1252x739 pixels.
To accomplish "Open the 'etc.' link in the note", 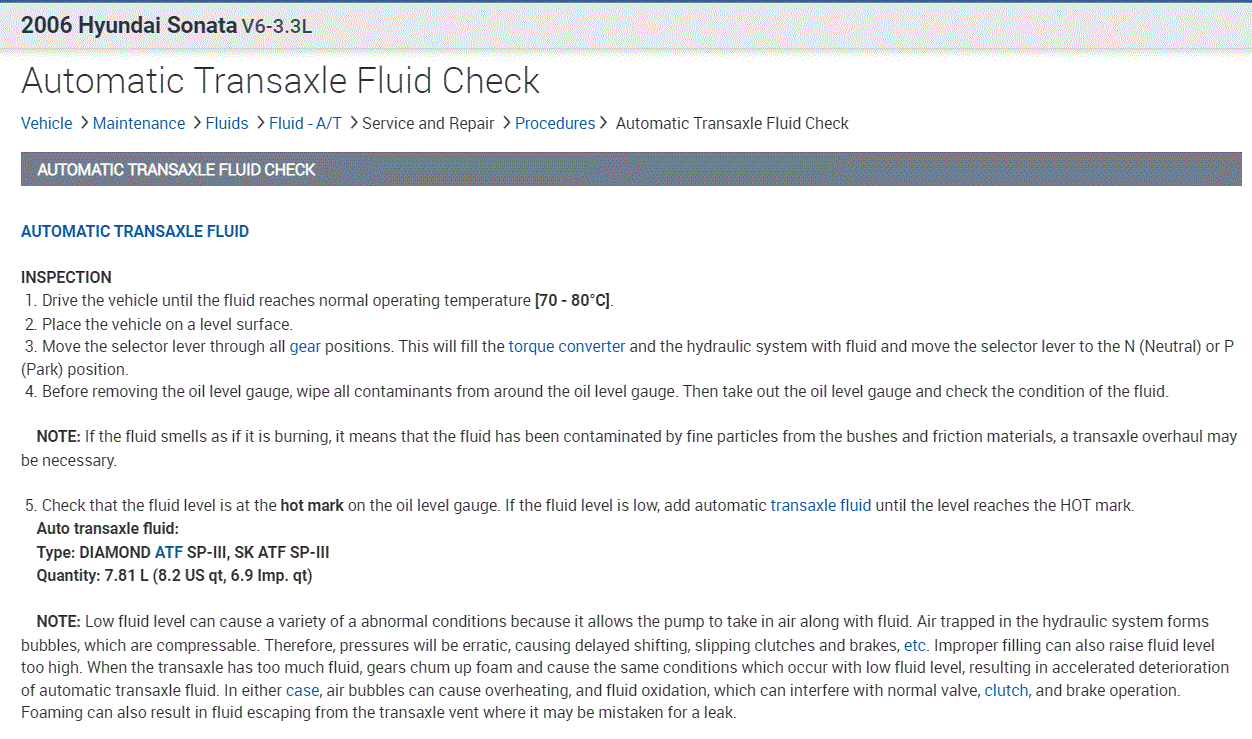I will click(x=914, y=645).
